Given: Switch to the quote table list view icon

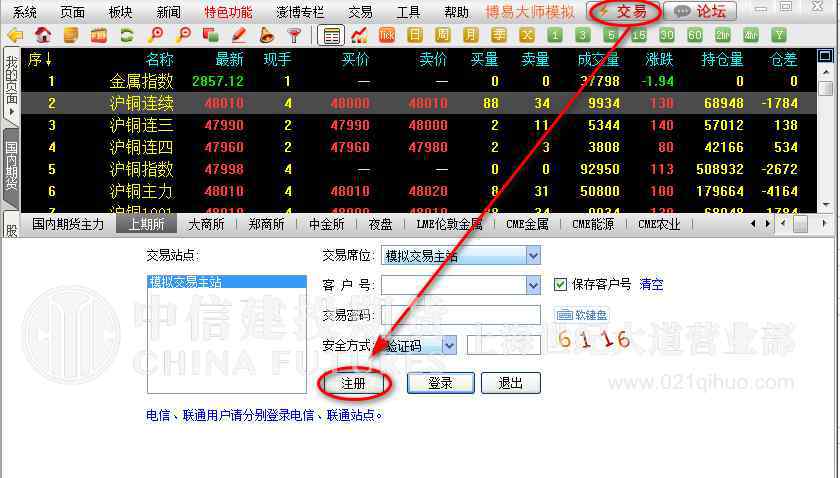Looking at the screenshot, I should pos(331,35).
